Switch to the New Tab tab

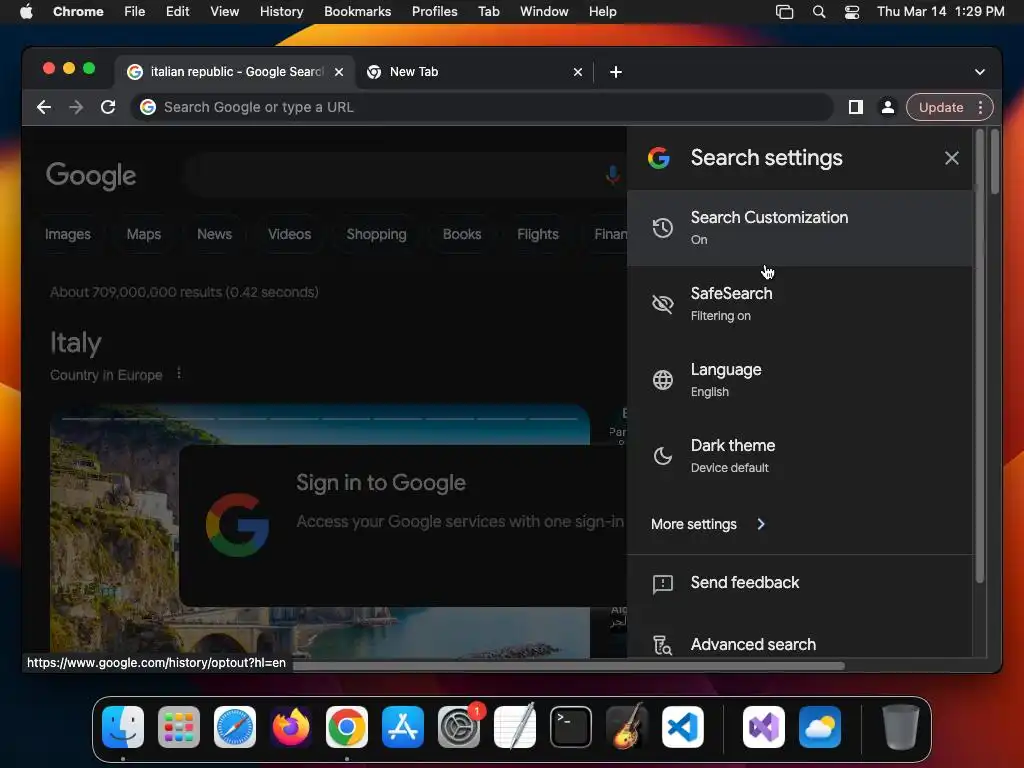(474, 72)
